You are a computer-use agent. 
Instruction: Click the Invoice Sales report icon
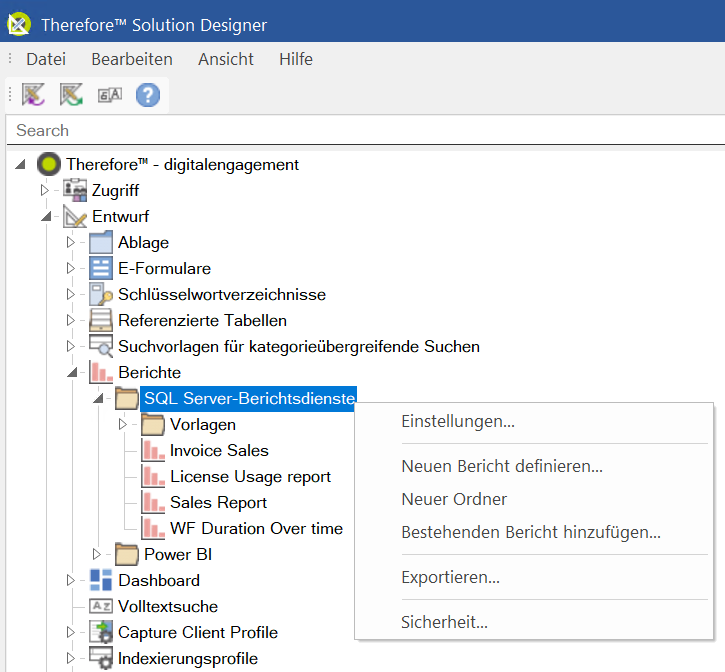[x=153, y=450]
